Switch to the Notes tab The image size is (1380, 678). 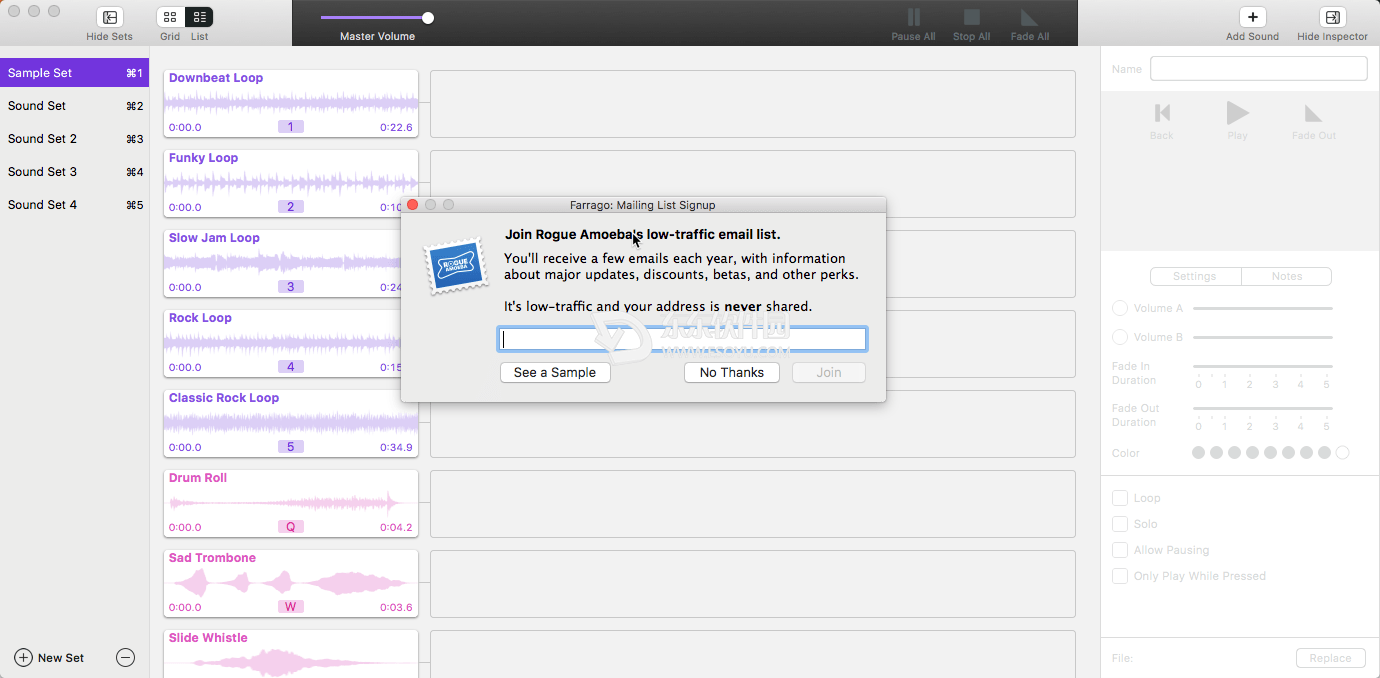tap(1287, 276)
